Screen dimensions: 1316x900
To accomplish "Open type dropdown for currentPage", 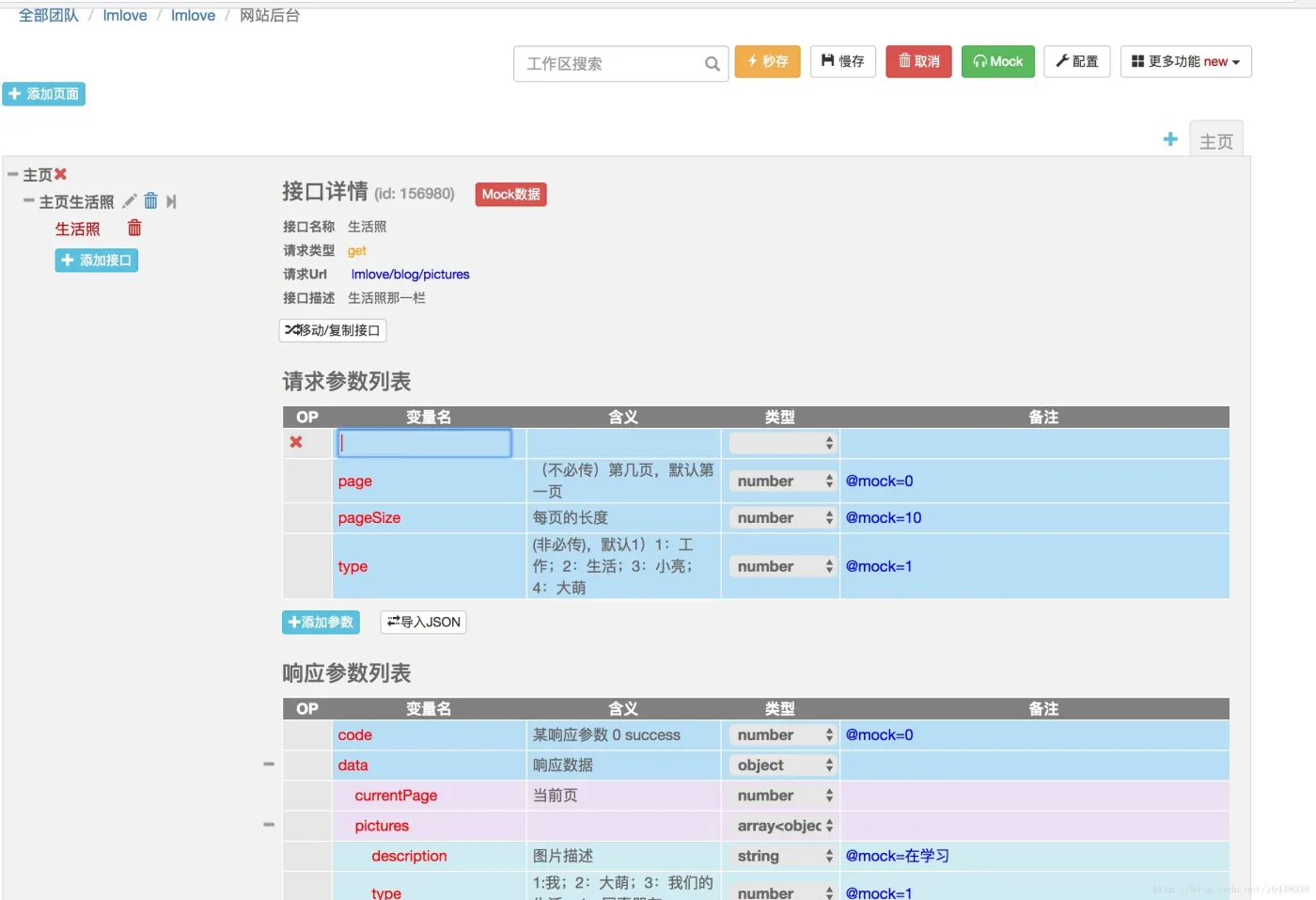I will point(782,795).
